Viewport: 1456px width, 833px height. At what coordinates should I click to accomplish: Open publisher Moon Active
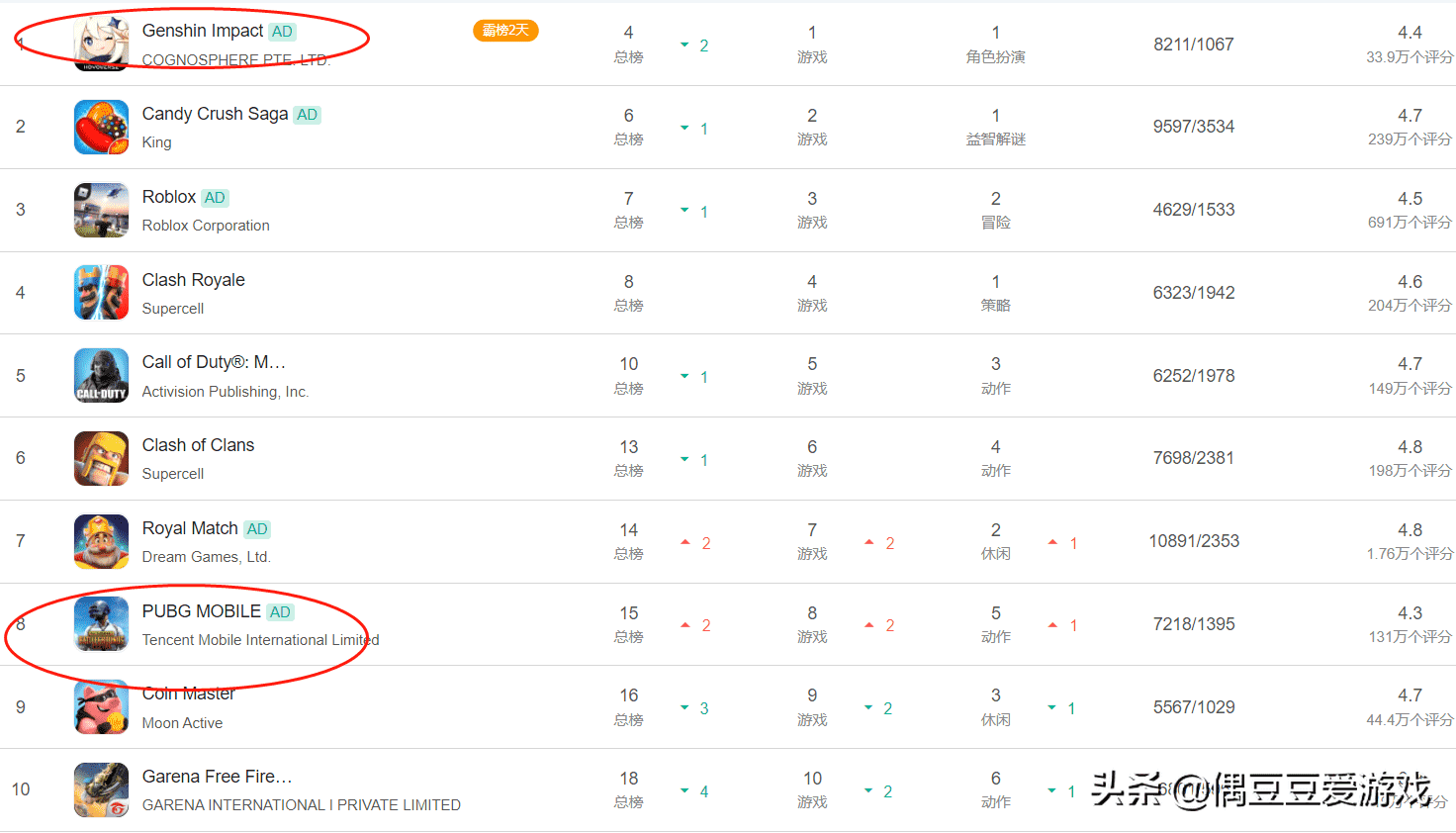[x=183, y=723]
